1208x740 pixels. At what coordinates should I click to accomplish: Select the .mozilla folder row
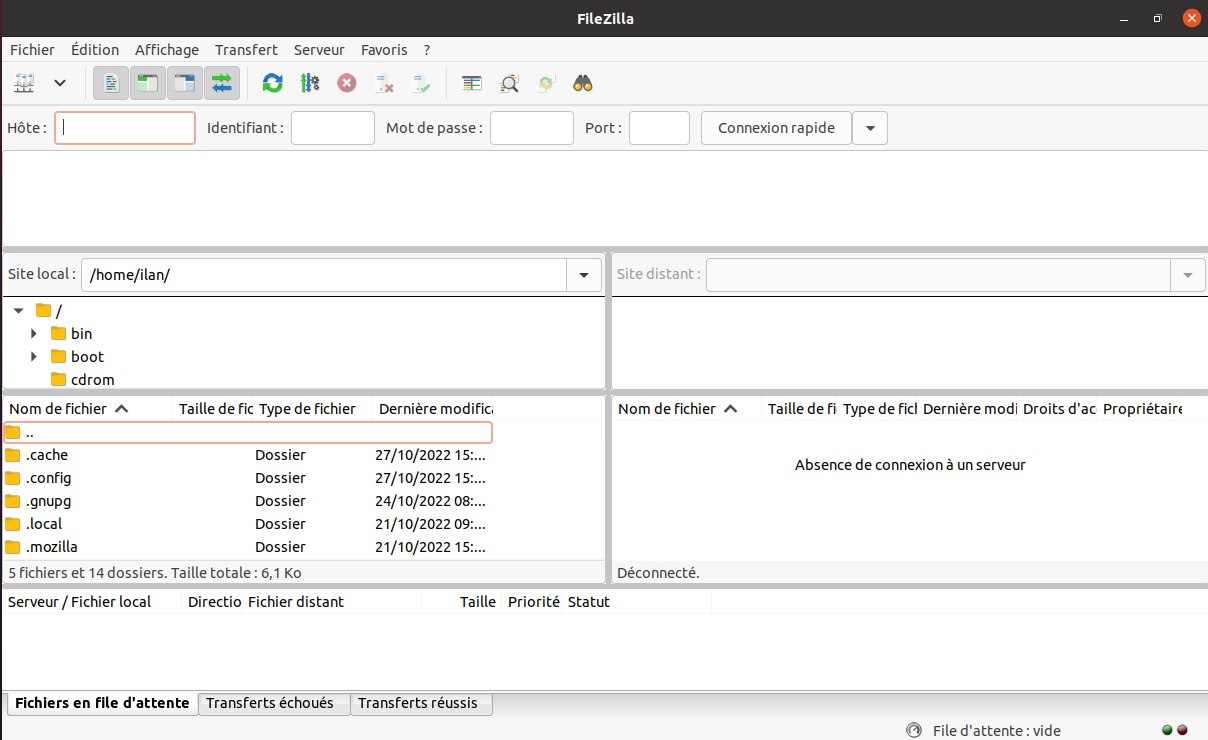pyautogui.click(x=248, y=547)
